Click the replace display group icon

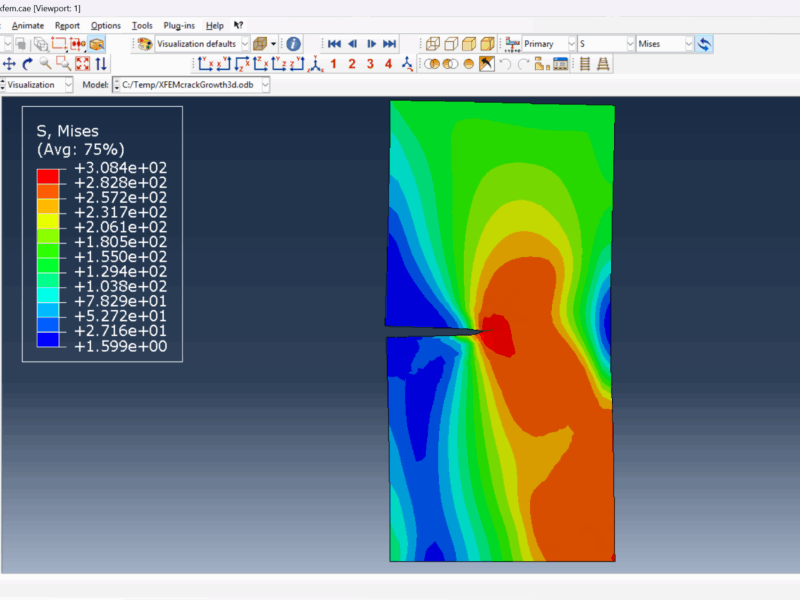point(432,64)
